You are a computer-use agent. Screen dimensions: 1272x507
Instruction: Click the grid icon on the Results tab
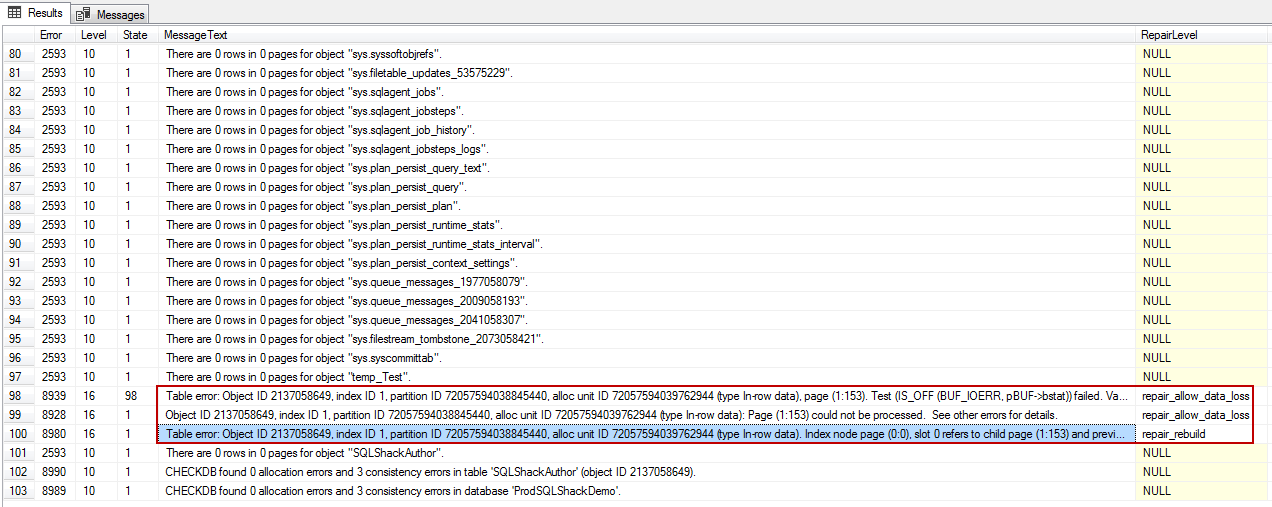pyautogui.click(x=15, y=13)
